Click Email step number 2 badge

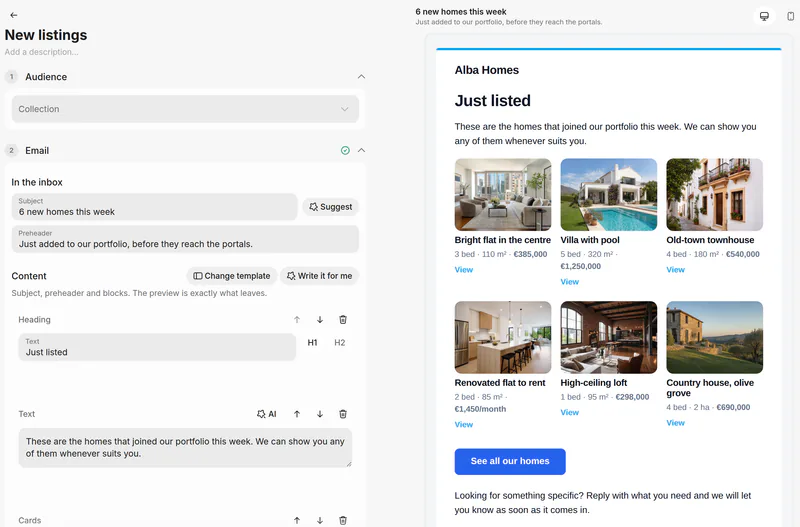click(x=11, y=150)
